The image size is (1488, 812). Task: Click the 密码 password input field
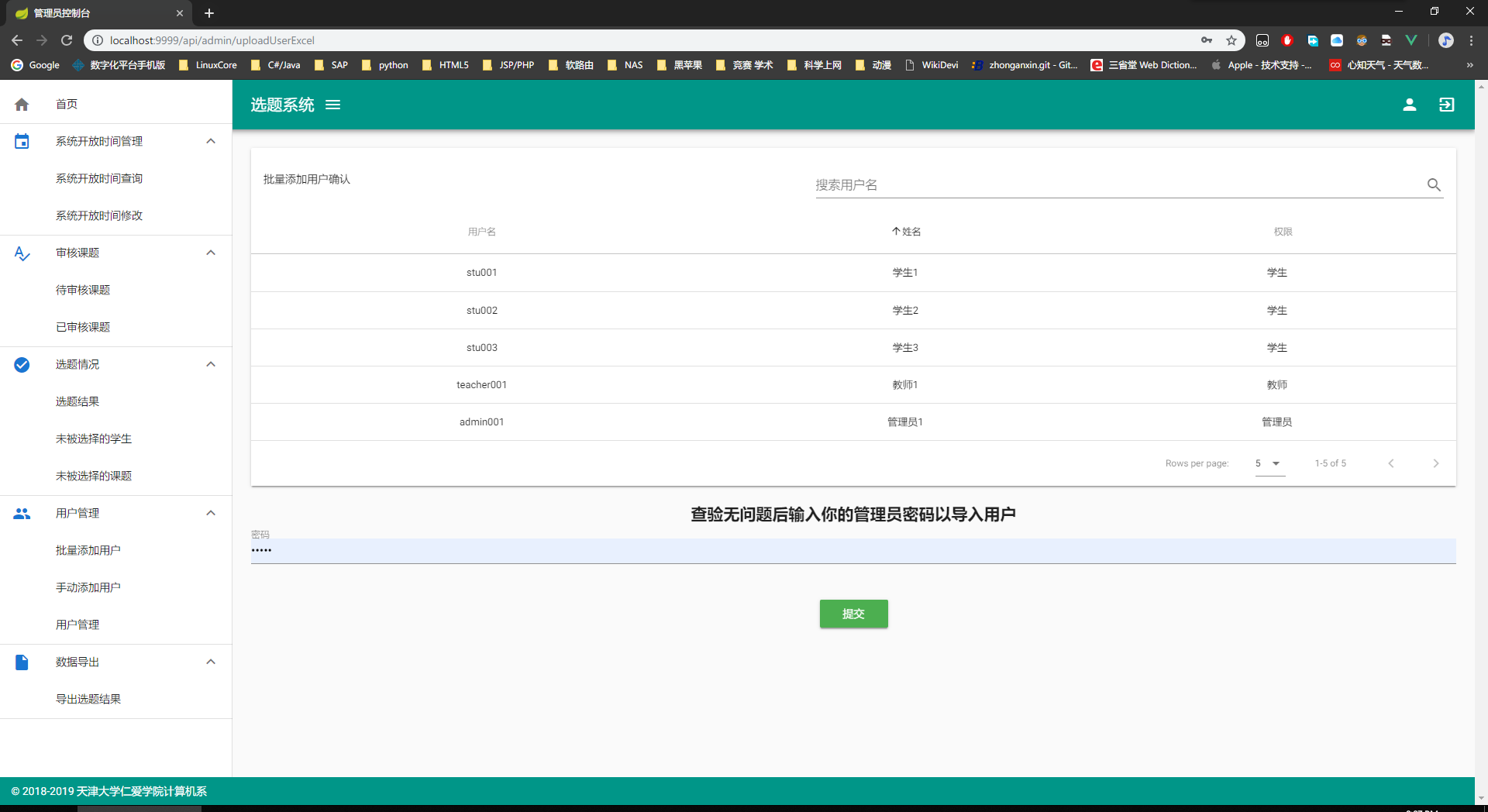852,551
